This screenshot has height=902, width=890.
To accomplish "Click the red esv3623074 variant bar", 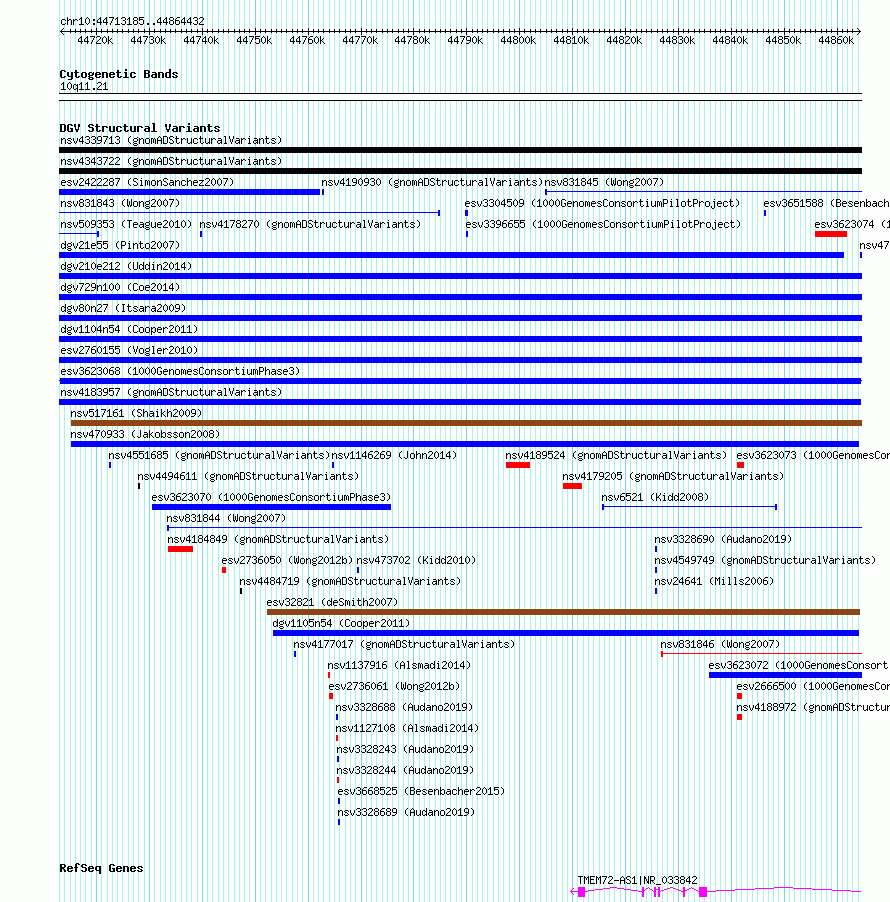I will [x=831, y=234].
